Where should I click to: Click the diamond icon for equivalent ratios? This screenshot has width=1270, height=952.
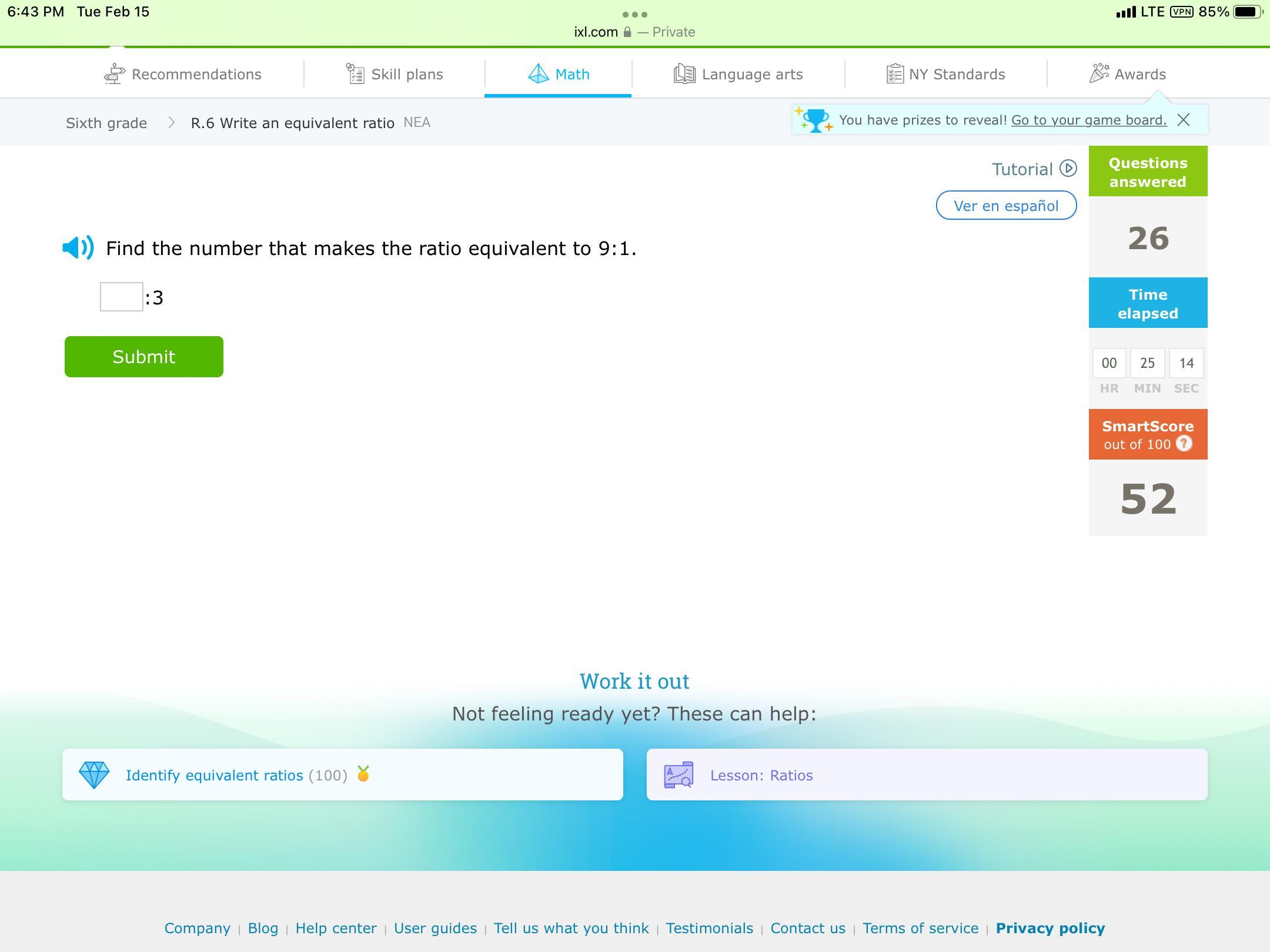pos(94,775)
